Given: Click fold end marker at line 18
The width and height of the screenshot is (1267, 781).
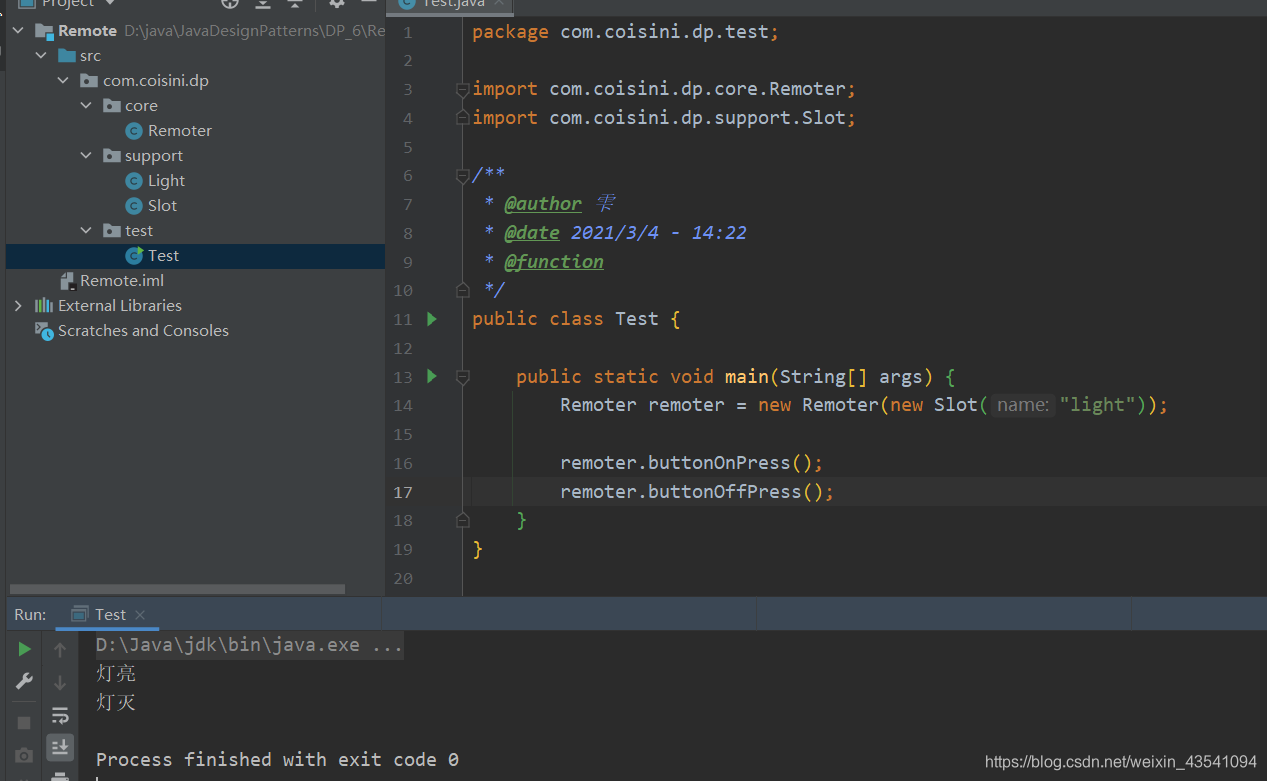Looking at the screenshot, I should (462, 520).
